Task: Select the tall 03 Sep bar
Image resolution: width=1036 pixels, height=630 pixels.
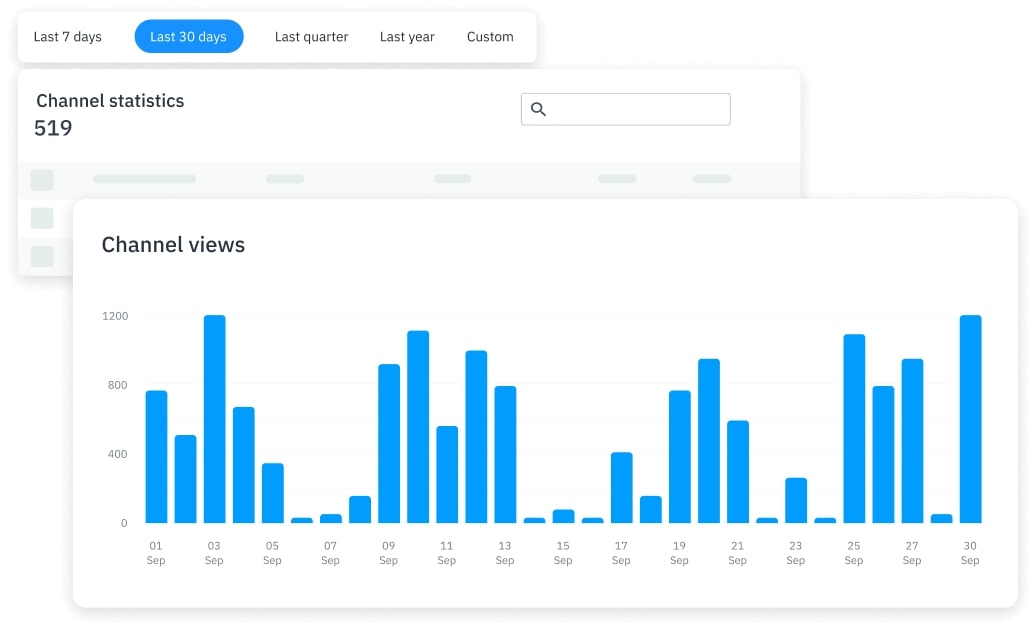Action: click(214, 419)
